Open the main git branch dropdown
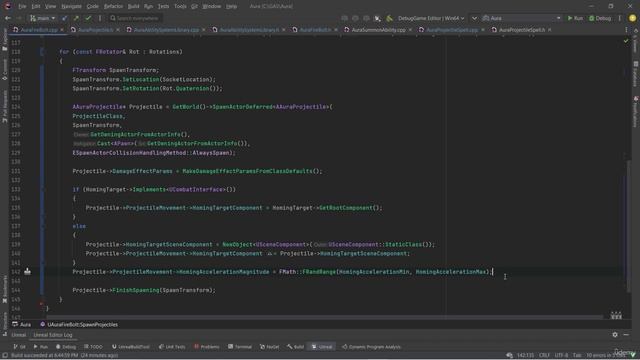Viewport: 640px width, 360px height. tap(42, 18)
